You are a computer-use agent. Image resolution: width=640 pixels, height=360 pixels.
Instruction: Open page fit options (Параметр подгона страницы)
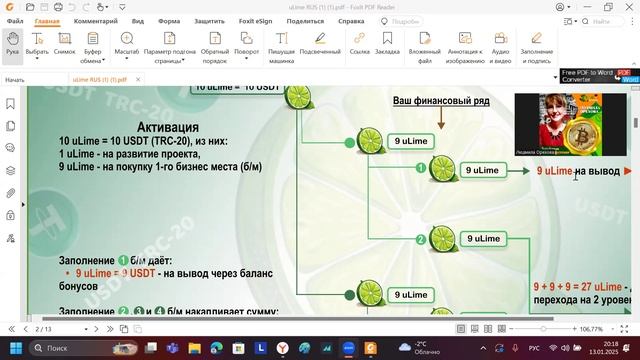pos(169,47)
